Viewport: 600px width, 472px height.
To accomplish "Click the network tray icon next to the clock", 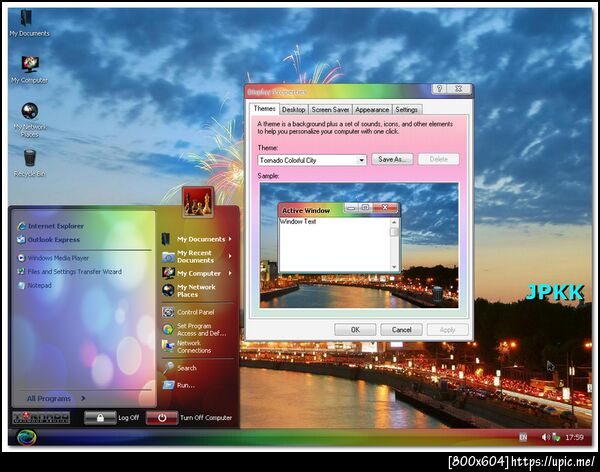I will pyautogui.click(x=556, y=437).
